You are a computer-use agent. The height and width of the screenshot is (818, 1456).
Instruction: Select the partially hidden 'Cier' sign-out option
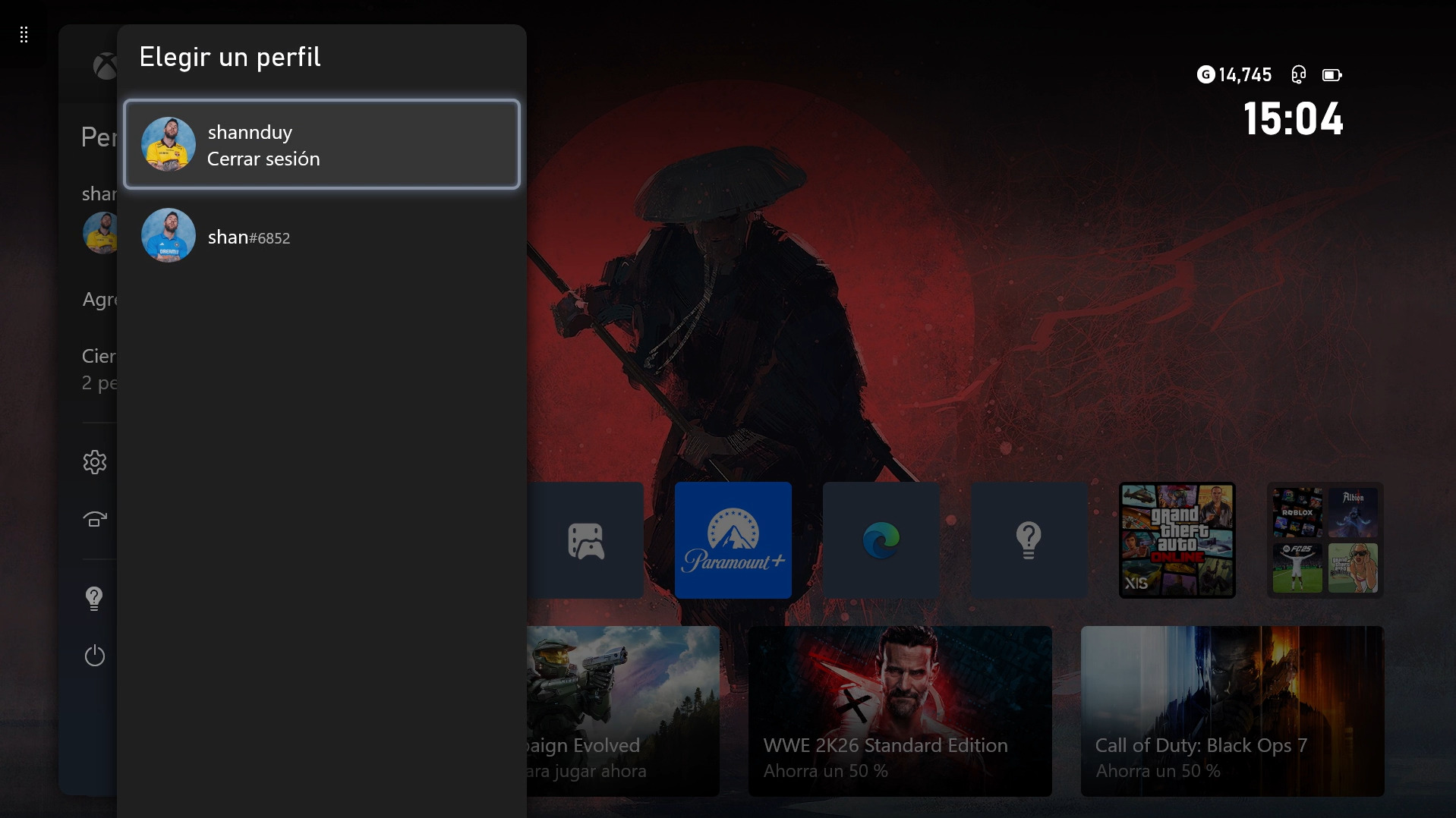(99, 369)
